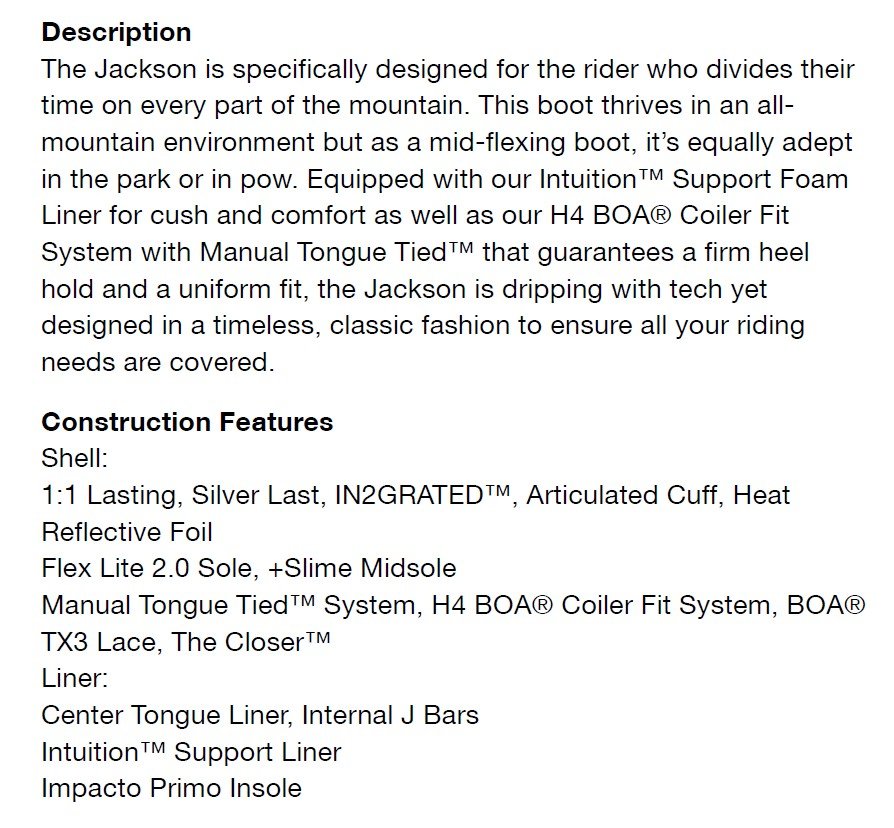
Task: Click the Impacto Primo Insole line
Action: point(172,789)
